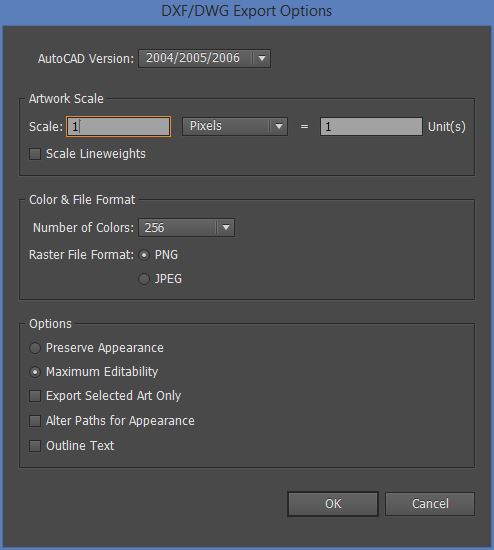
Task: Tick the Outline Text checkbox
Action: point(35,446)
